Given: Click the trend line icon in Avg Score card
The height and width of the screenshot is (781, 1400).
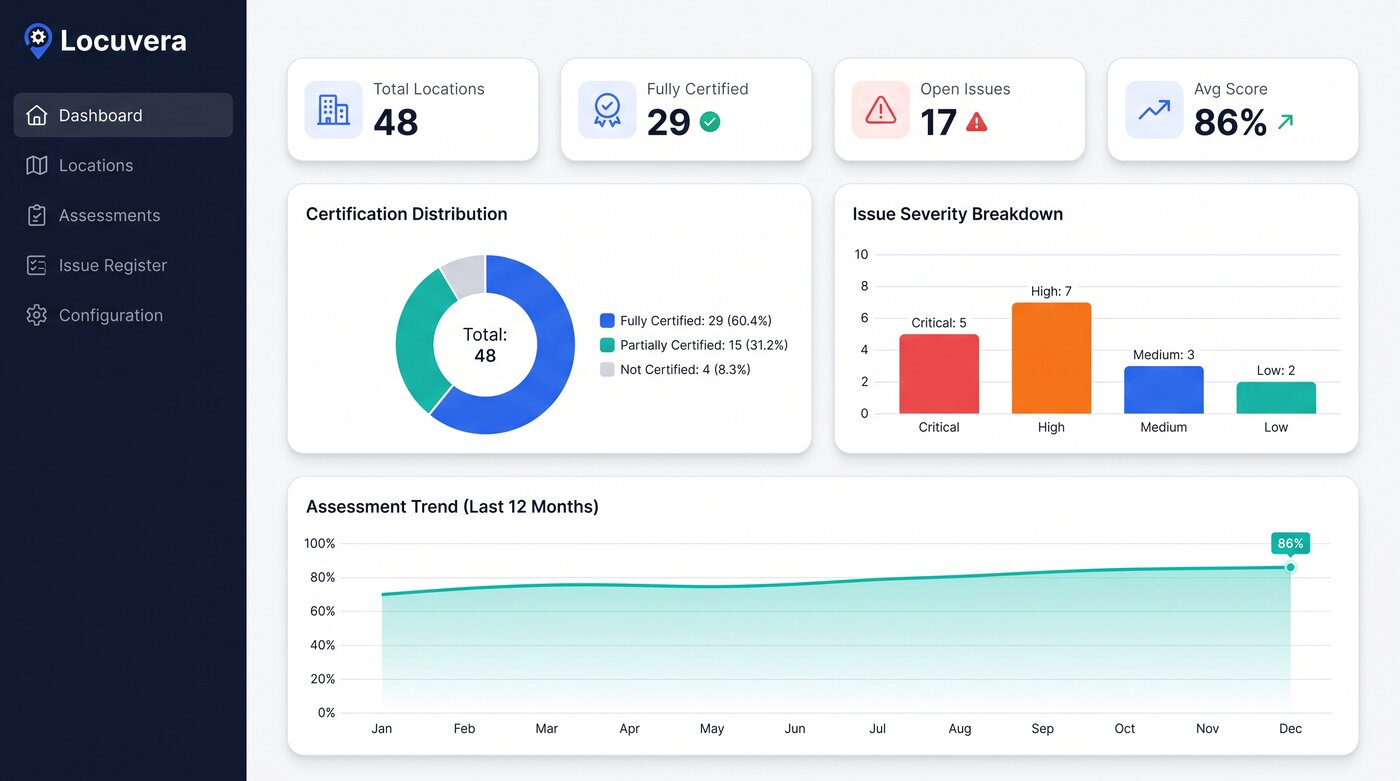Looking at the screenshot, I should click(x=1154, y=110).
